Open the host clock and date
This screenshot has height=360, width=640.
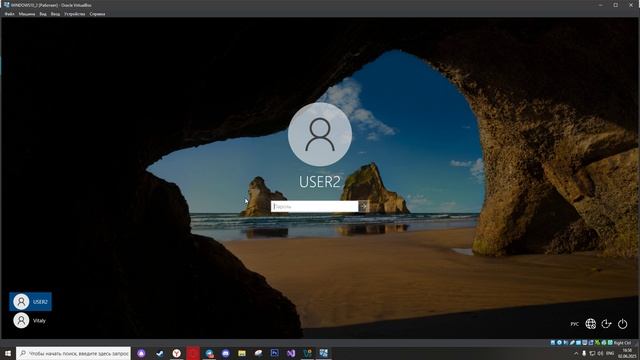(x=626, y=353)
